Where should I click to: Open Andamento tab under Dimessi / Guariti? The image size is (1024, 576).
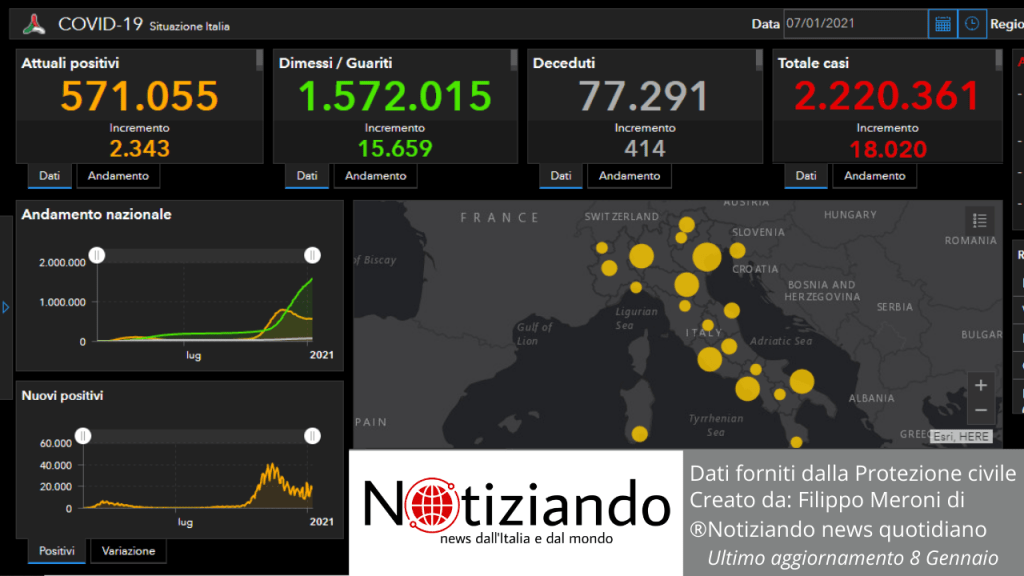coord(375,176)
